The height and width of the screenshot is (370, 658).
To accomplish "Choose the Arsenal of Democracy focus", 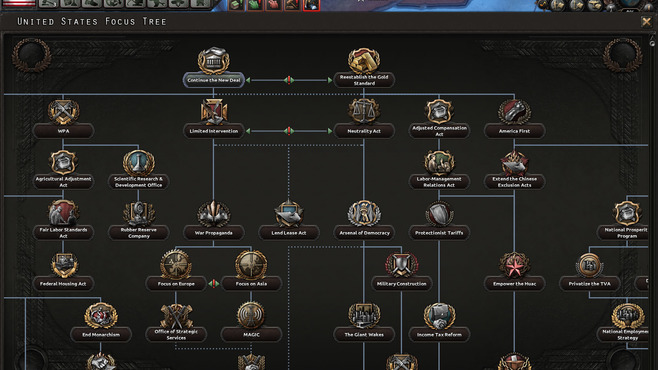I will point(364,220).
